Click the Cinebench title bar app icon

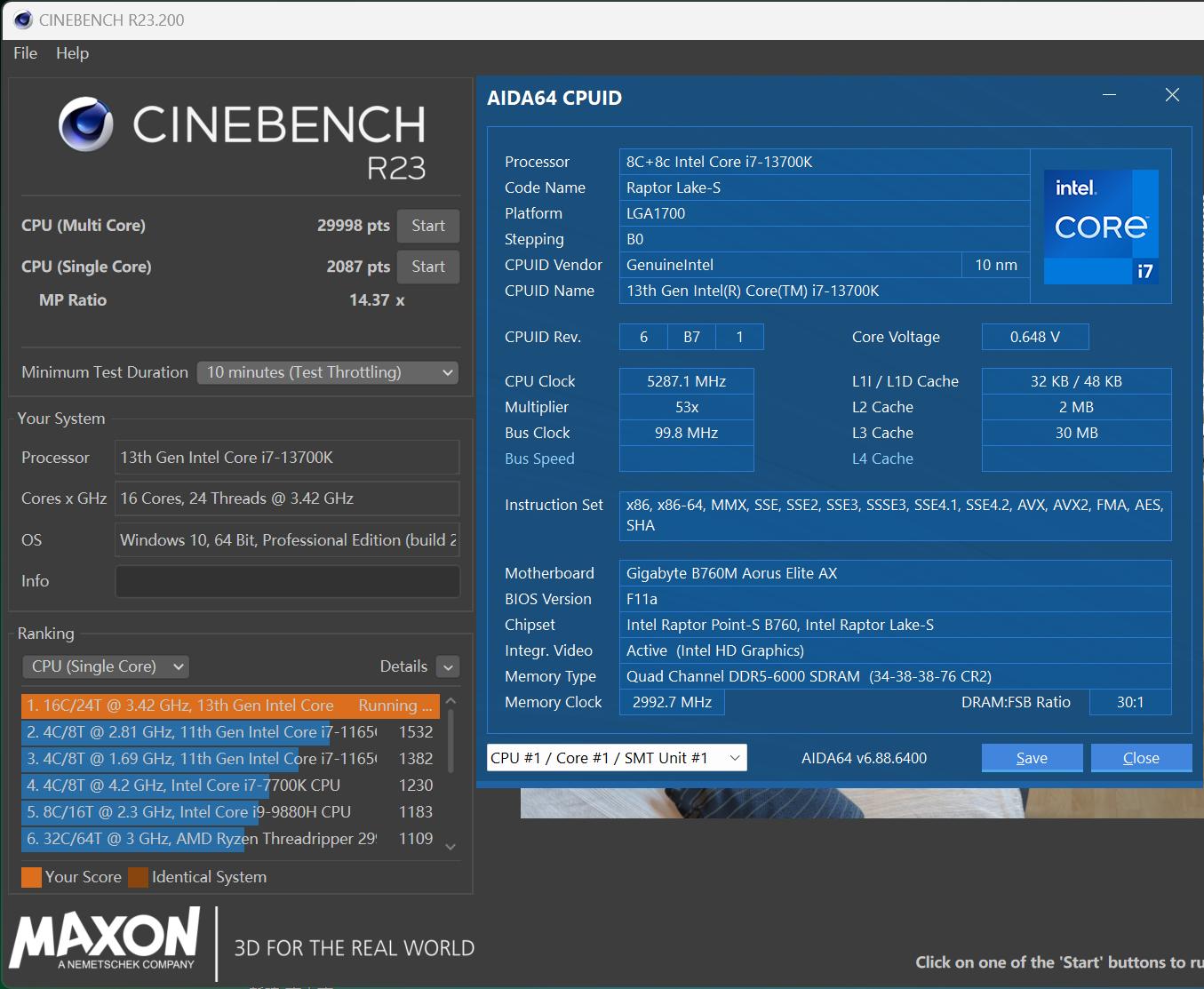(x=23, y=20)
